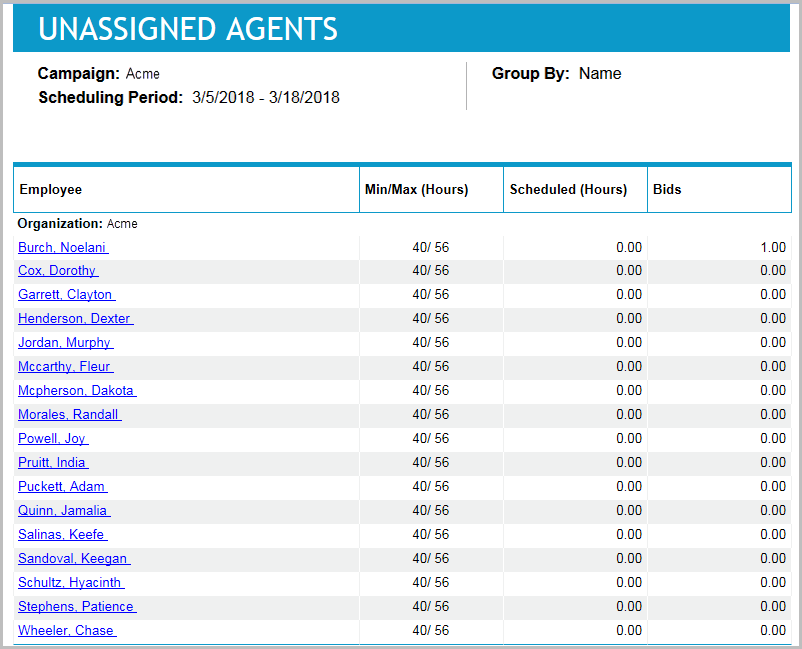Open agent Burch, Noelani's schedule

(x=62, y=247)
